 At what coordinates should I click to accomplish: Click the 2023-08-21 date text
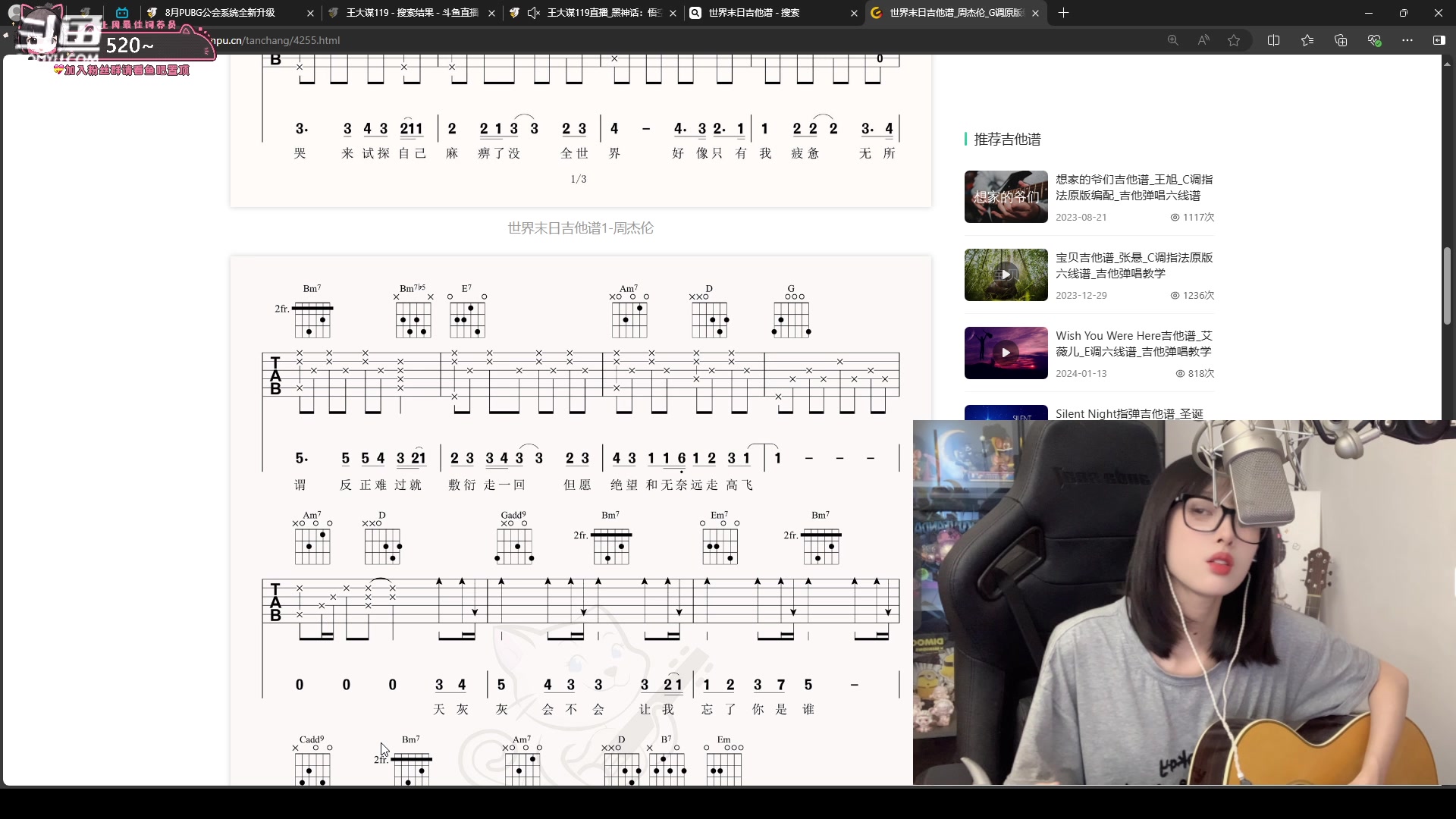(x=1081, y=217)
